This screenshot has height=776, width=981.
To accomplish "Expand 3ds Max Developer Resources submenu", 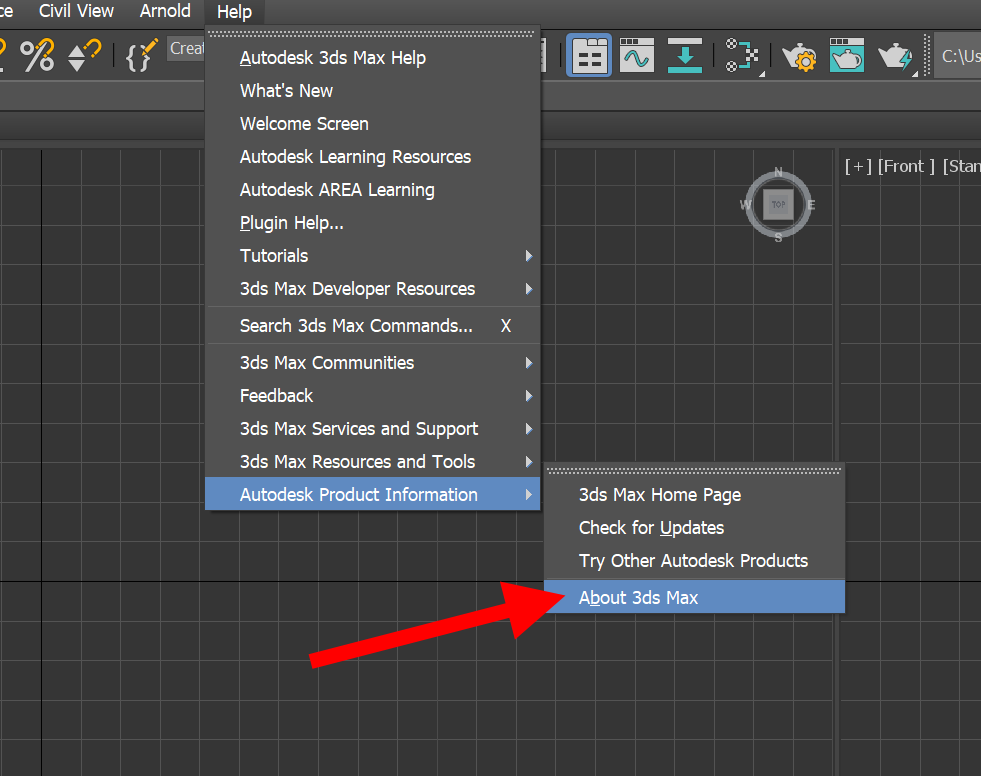I will 372,288.
